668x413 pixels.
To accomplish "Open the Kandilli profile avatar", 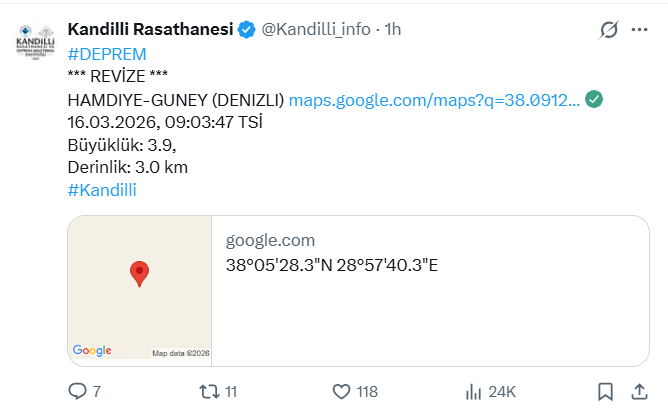I will tap(36, 42).
